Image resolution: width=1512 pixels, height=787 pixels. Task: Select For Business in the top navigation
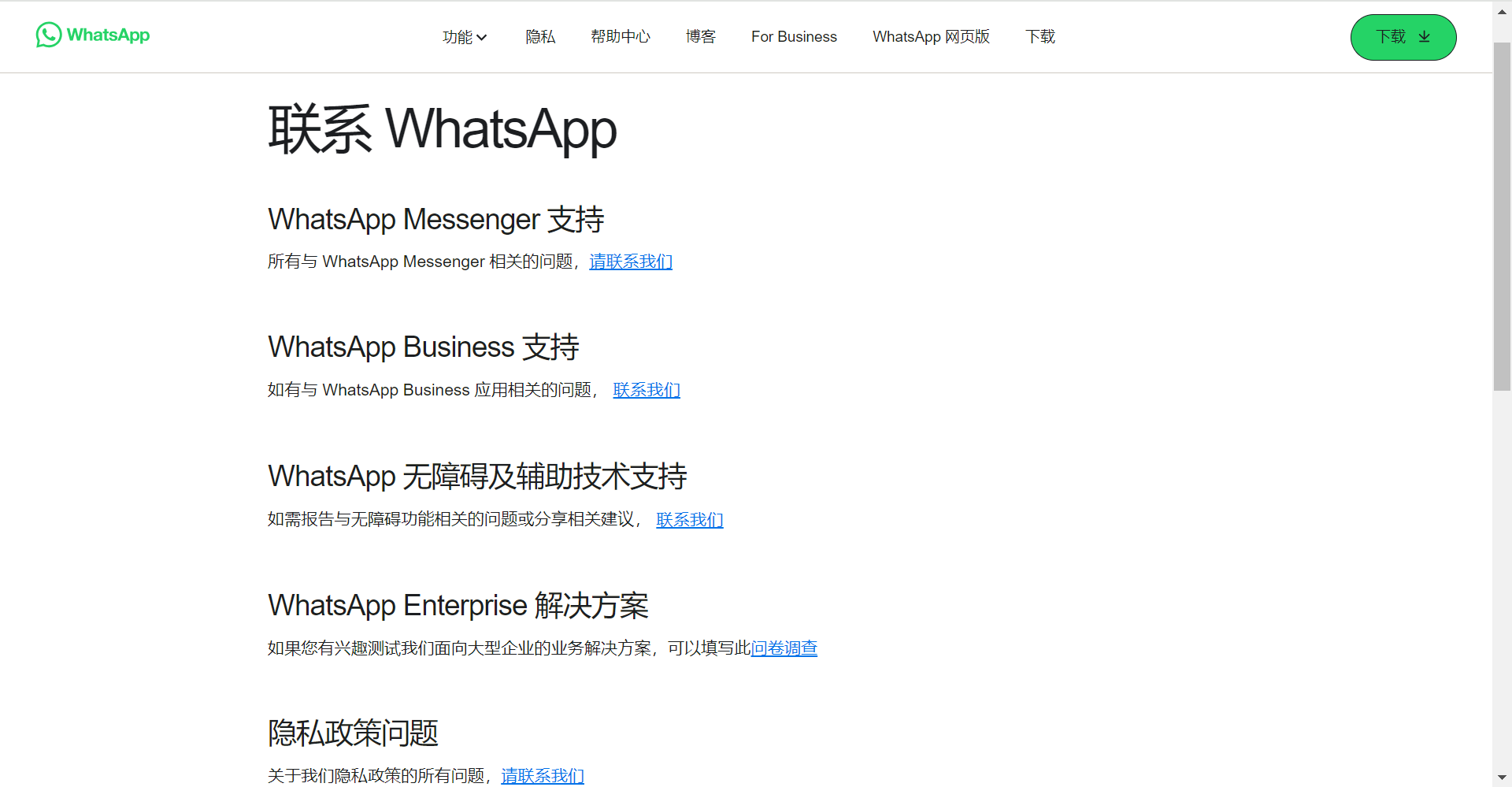[794, 37]
